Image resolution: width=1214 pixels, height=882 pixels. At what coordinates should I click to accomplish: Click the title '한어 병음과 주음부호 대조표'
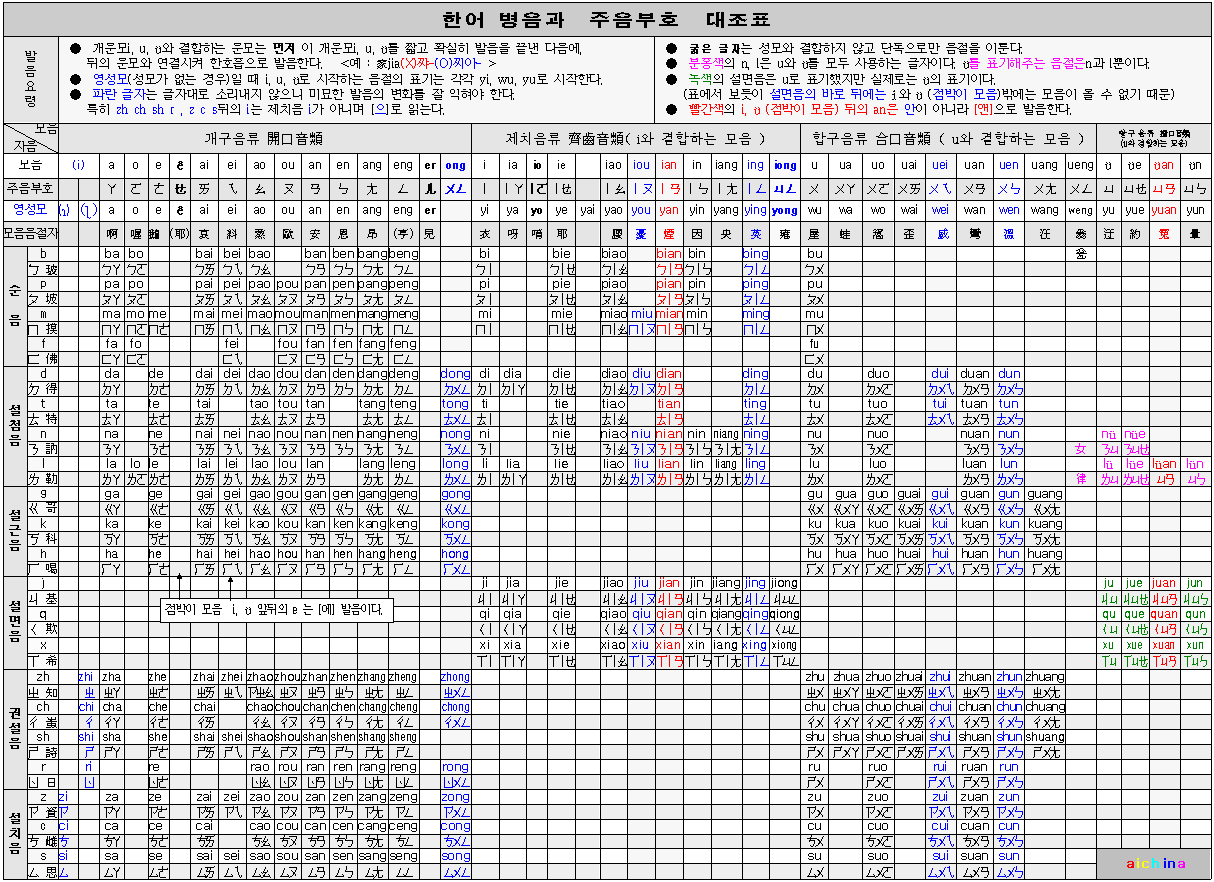point(607,19)
